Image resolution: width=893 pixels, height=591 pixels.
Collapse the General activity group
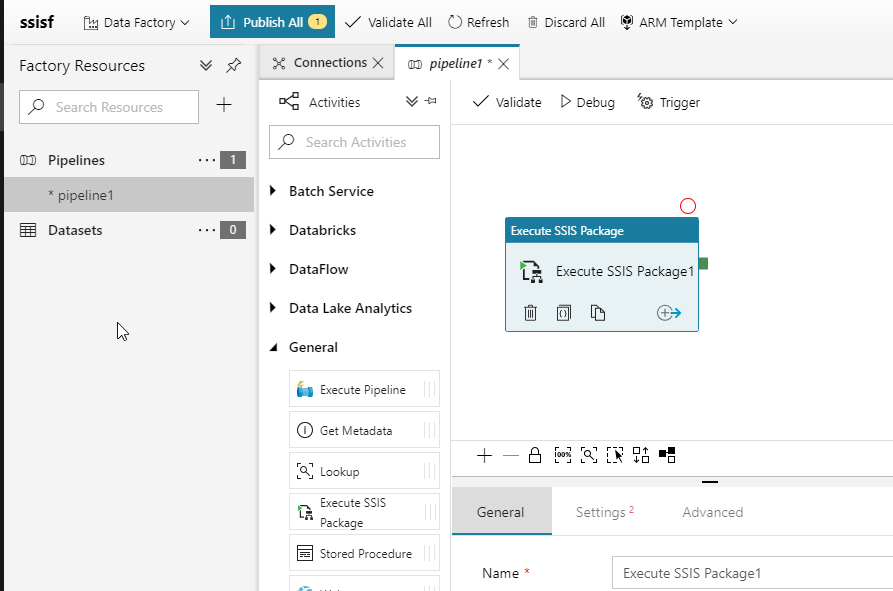274,348
